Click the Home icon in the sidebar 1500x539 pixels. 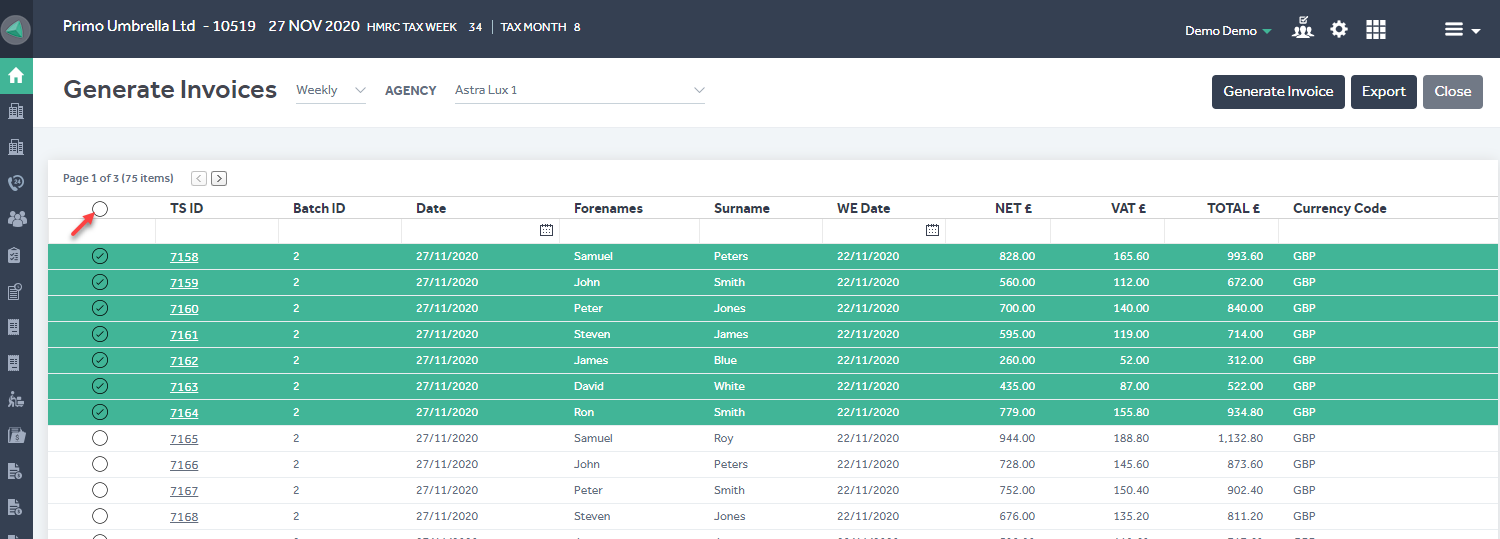(x=16, y=75)
